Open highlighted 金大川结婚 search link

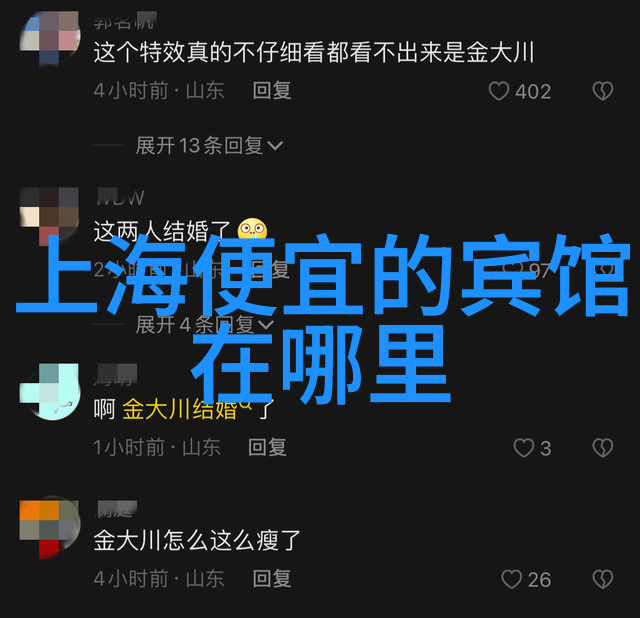tap(180, 409)
